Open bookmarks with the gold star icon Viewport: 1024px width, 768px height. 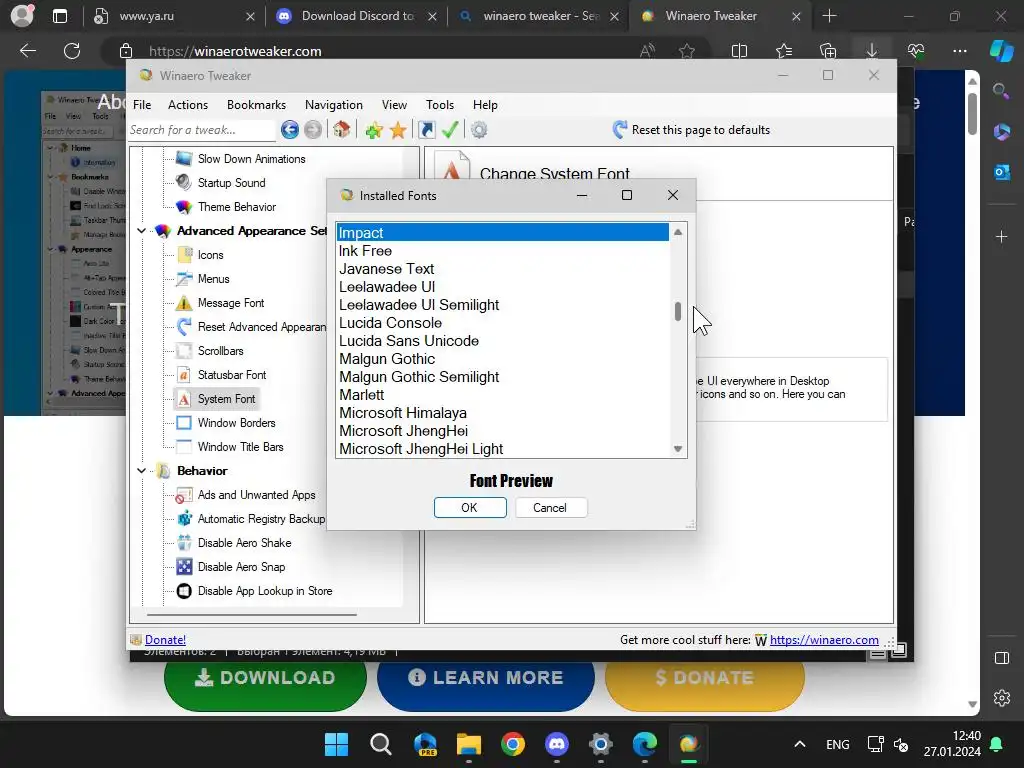(x=398, y=131)
